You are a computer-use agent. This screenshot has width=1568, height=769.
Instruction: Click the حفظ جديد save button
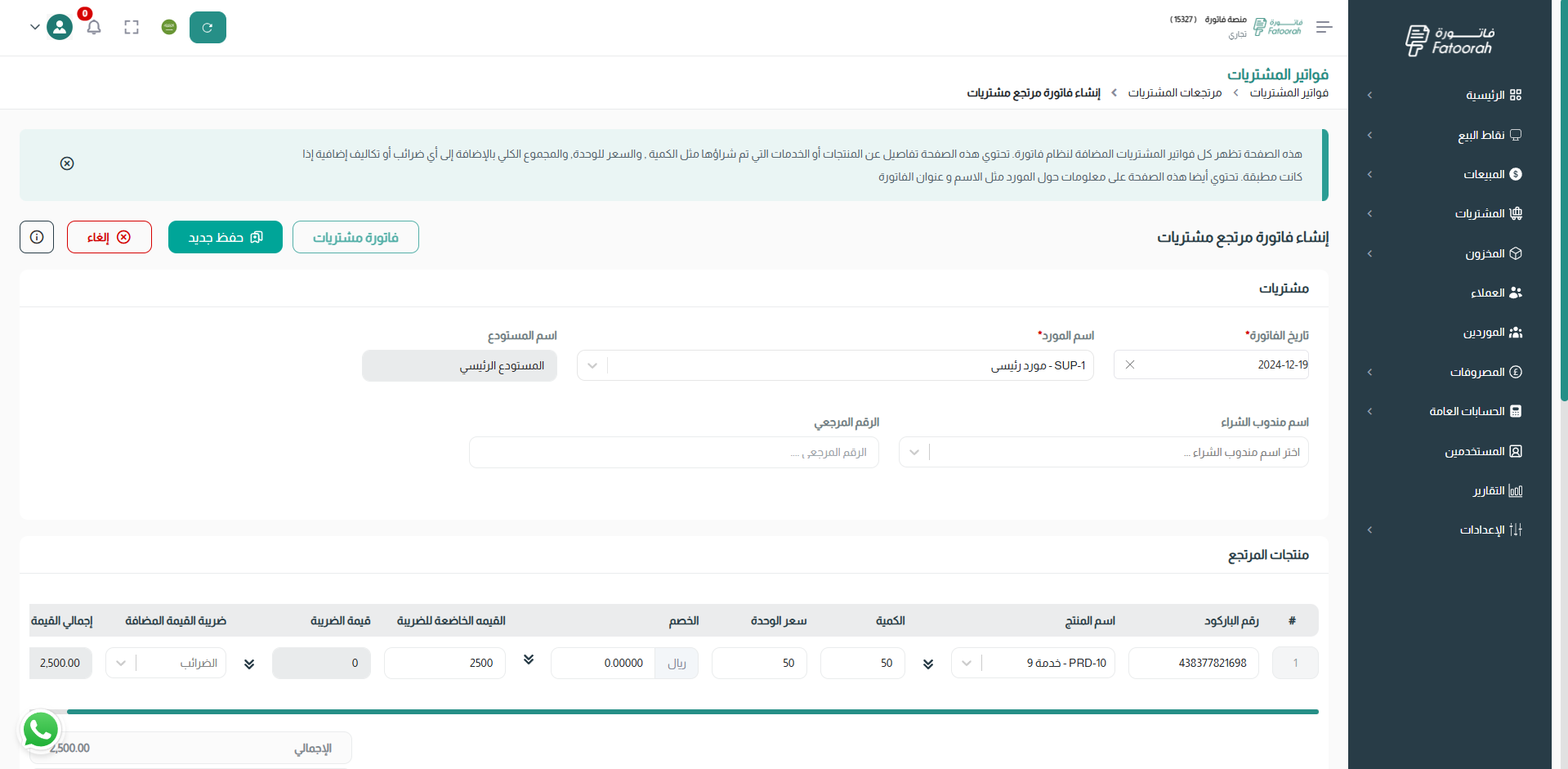226,237
